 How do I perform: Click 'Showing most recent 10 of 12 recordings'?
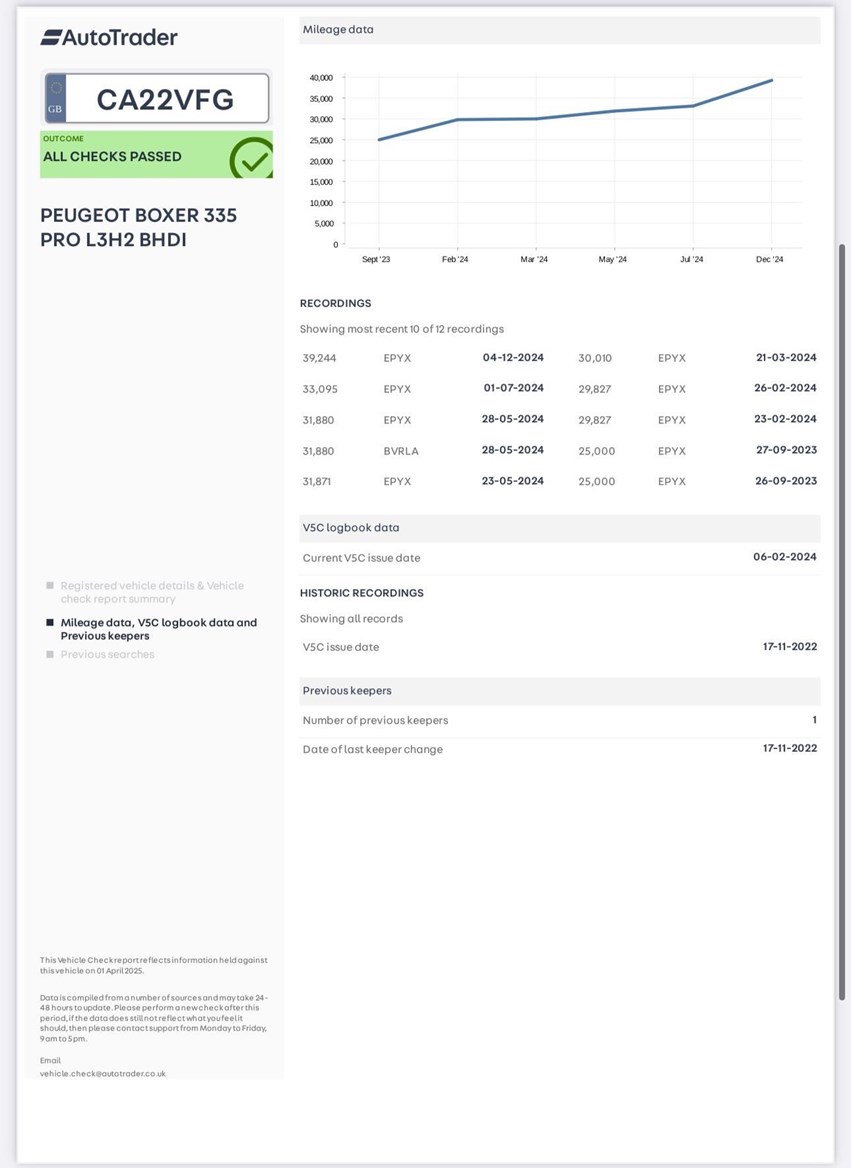[x=402, y=329]
